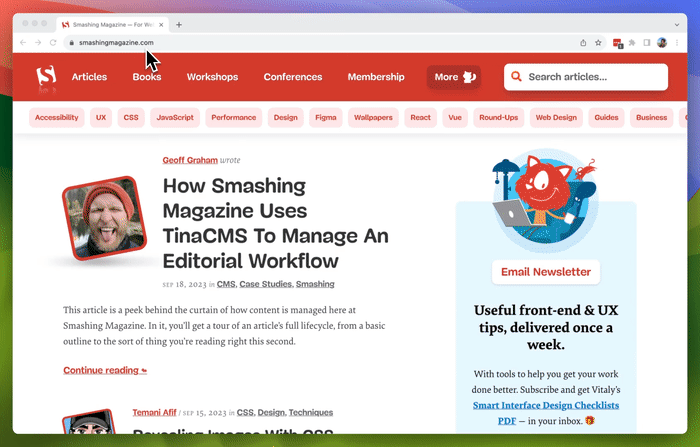The width and height of the screenshot is (700, 447).
Task: Open the Chrome profile avatar
Action: coord(662,43)
